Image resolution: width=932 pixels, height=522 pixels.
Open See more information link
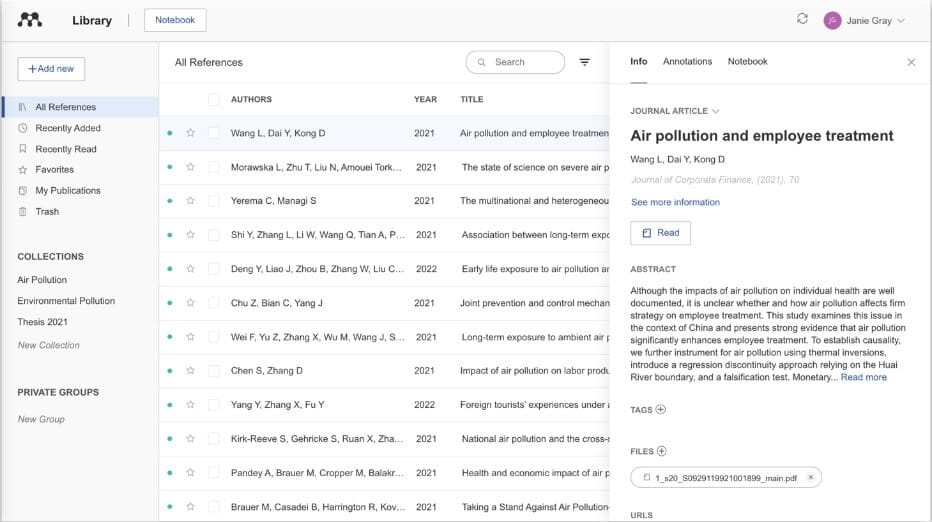[675, 202]
